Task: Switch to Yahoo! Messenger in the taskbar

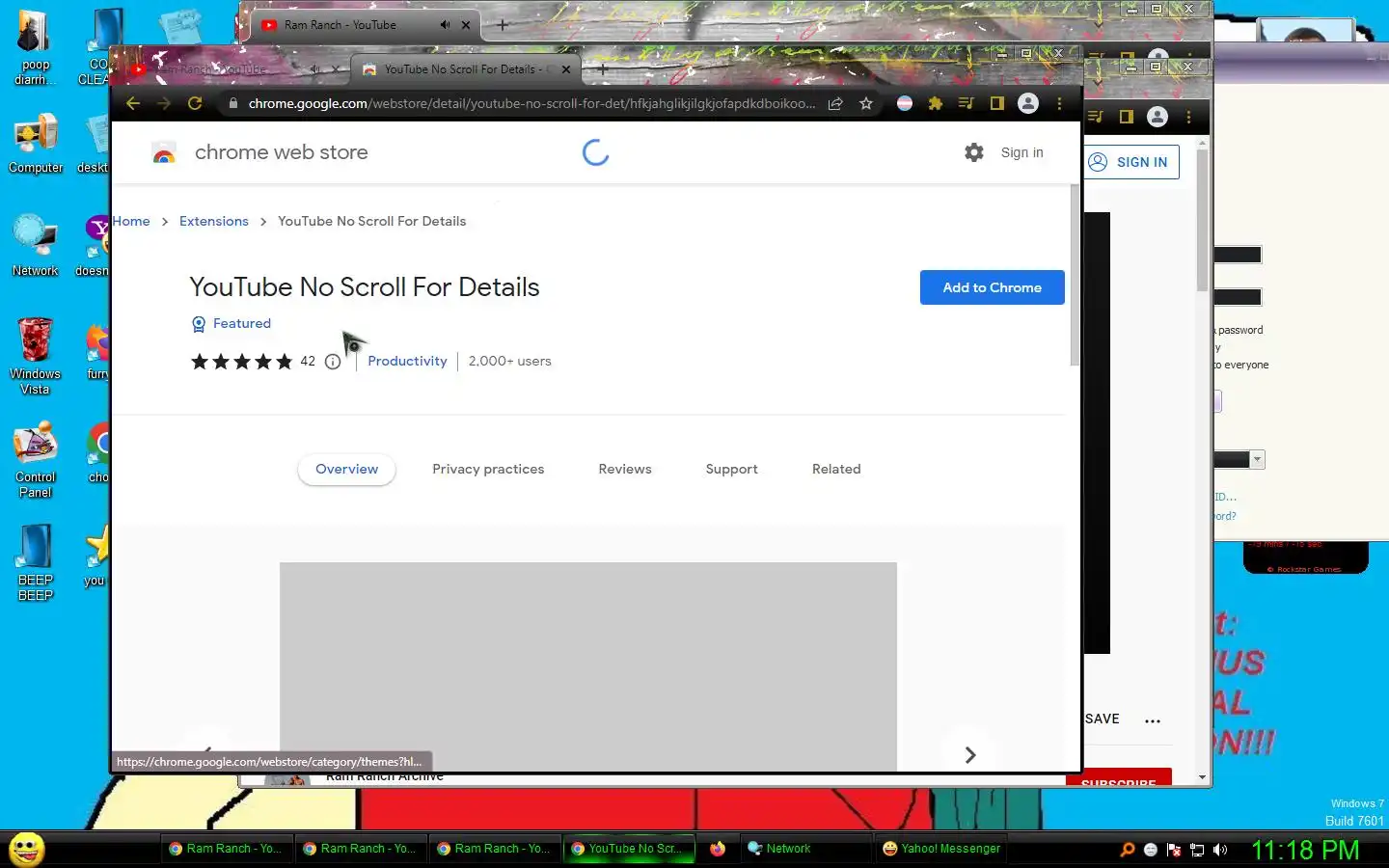Action: pyautogui.click(x=941, y=849)
